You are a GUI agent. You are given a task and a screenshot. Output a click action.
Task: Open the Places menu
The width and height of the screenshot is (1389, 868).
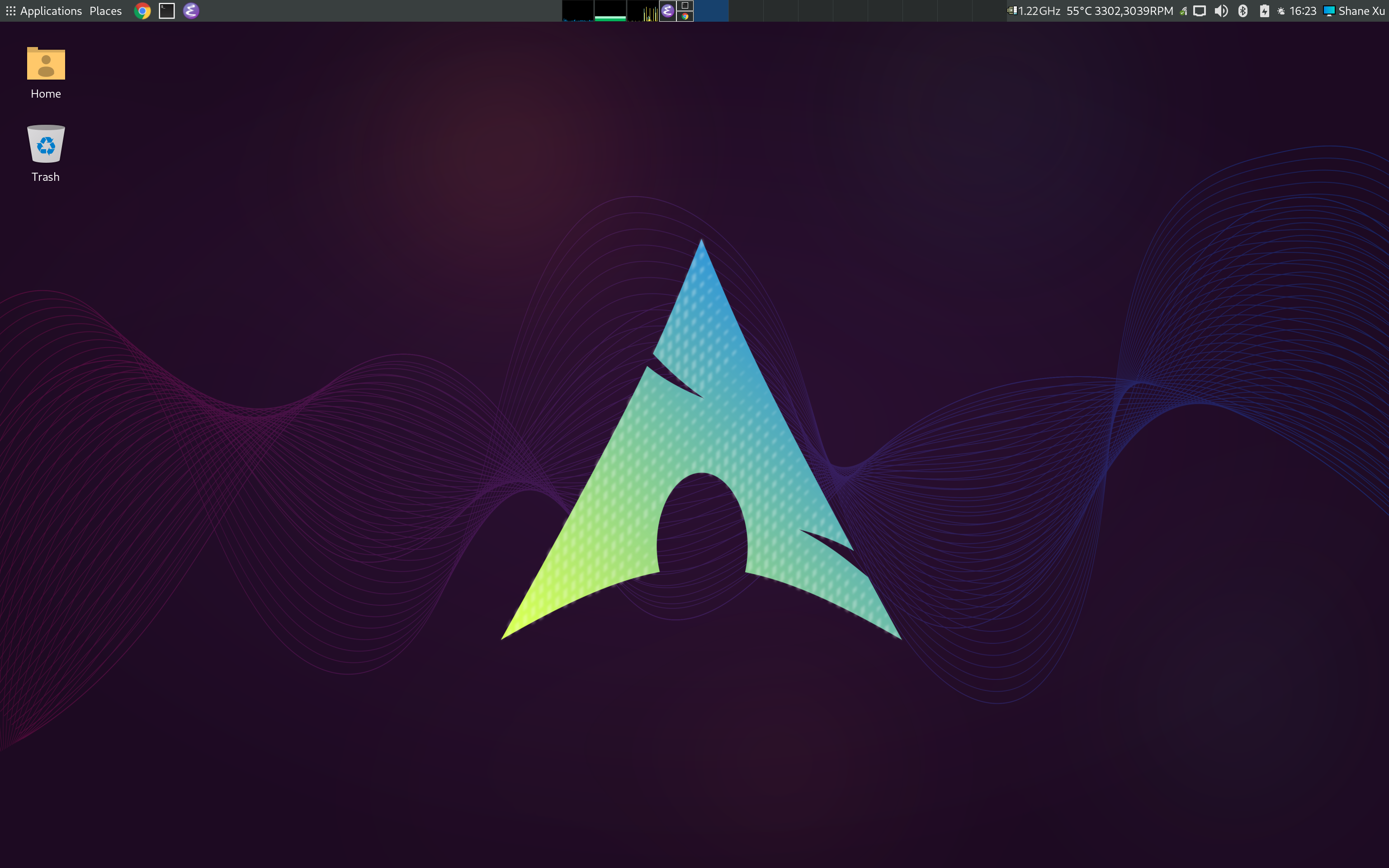click(x=105, y=10)
